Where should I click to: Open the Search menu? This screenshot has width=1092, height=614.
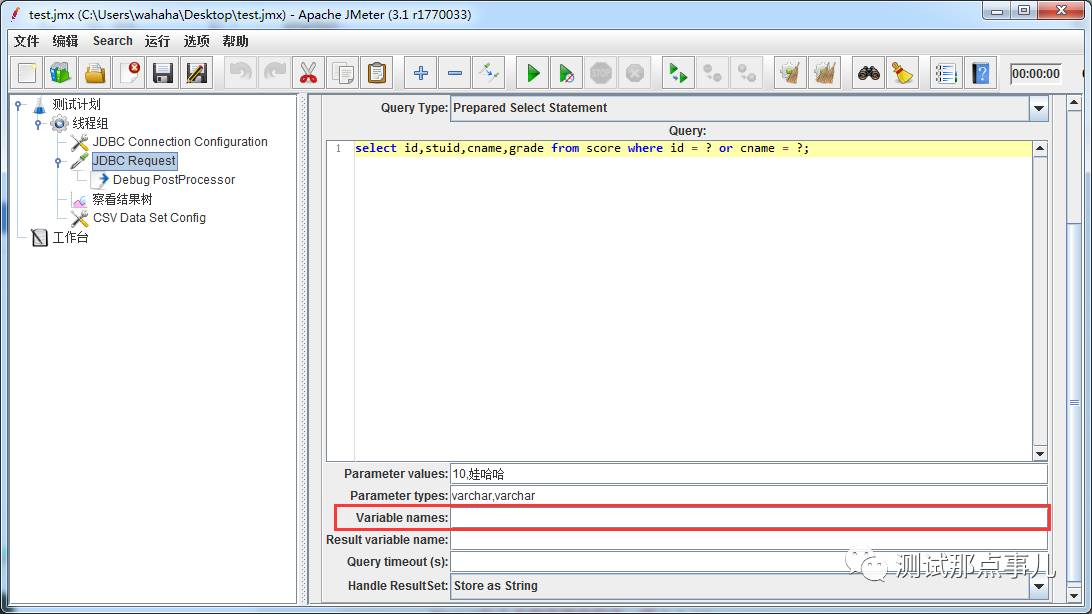(113, 41)
